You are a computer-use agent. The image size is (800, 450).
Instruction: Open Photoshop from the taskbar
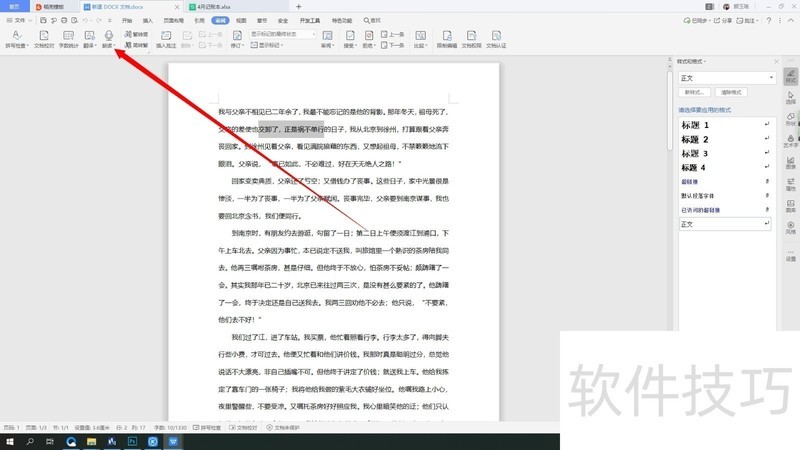tap(132, 442)
